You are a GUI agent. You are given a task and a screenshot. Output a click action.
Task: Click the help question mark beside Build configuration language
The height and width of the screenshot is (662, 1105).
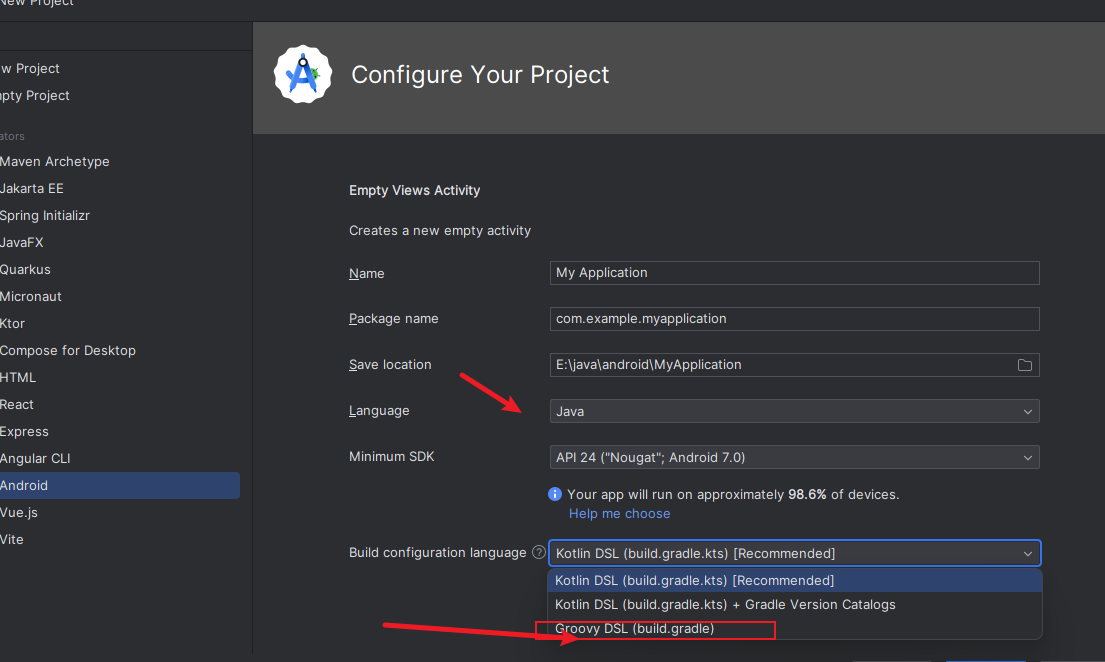pos(539,552)
